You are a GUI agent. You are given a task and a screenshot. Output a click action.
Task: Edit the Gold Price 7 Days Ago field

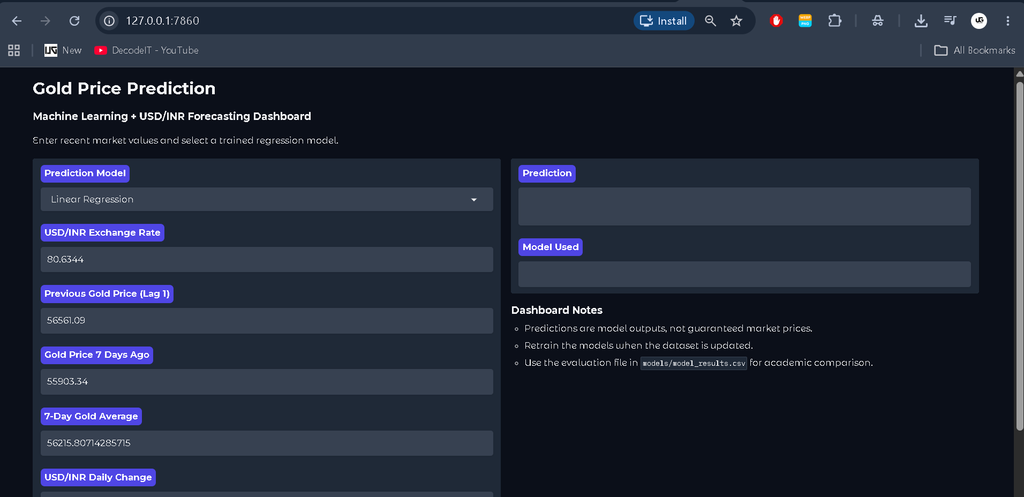click(x=266, y=381)
